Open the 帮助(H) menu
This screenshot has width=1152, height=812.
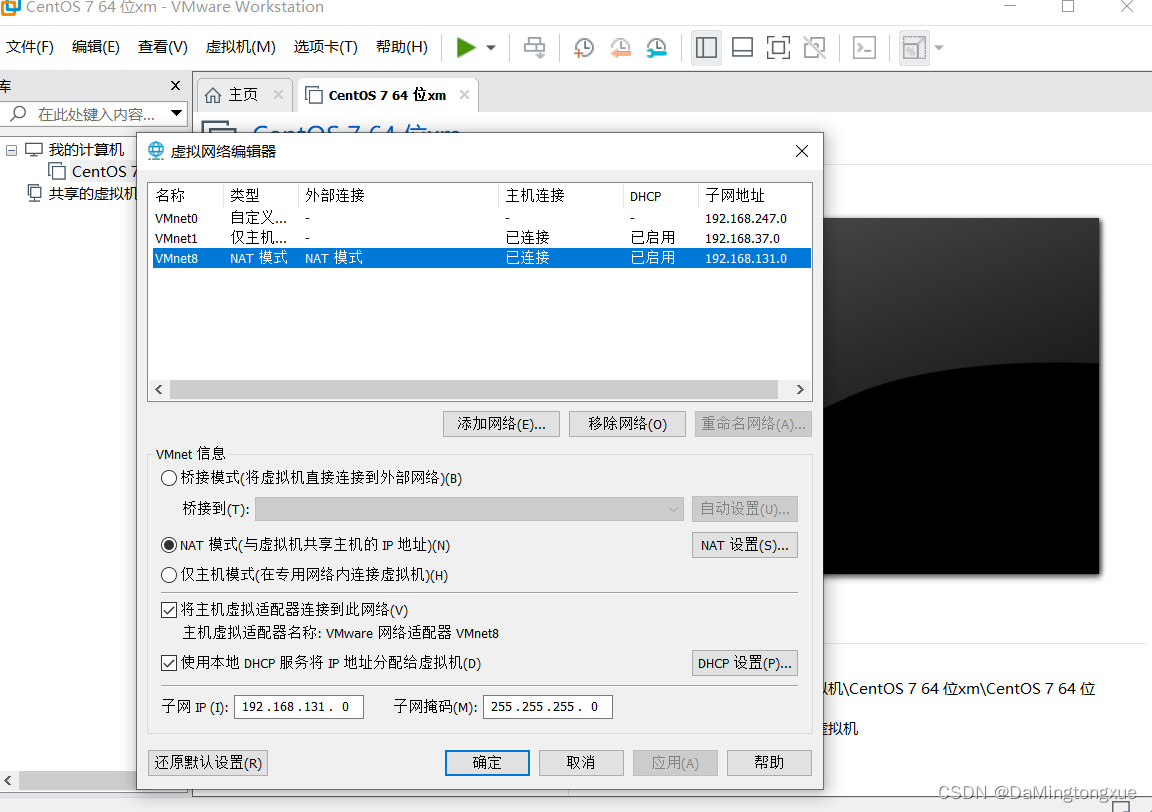click(402, 47)
